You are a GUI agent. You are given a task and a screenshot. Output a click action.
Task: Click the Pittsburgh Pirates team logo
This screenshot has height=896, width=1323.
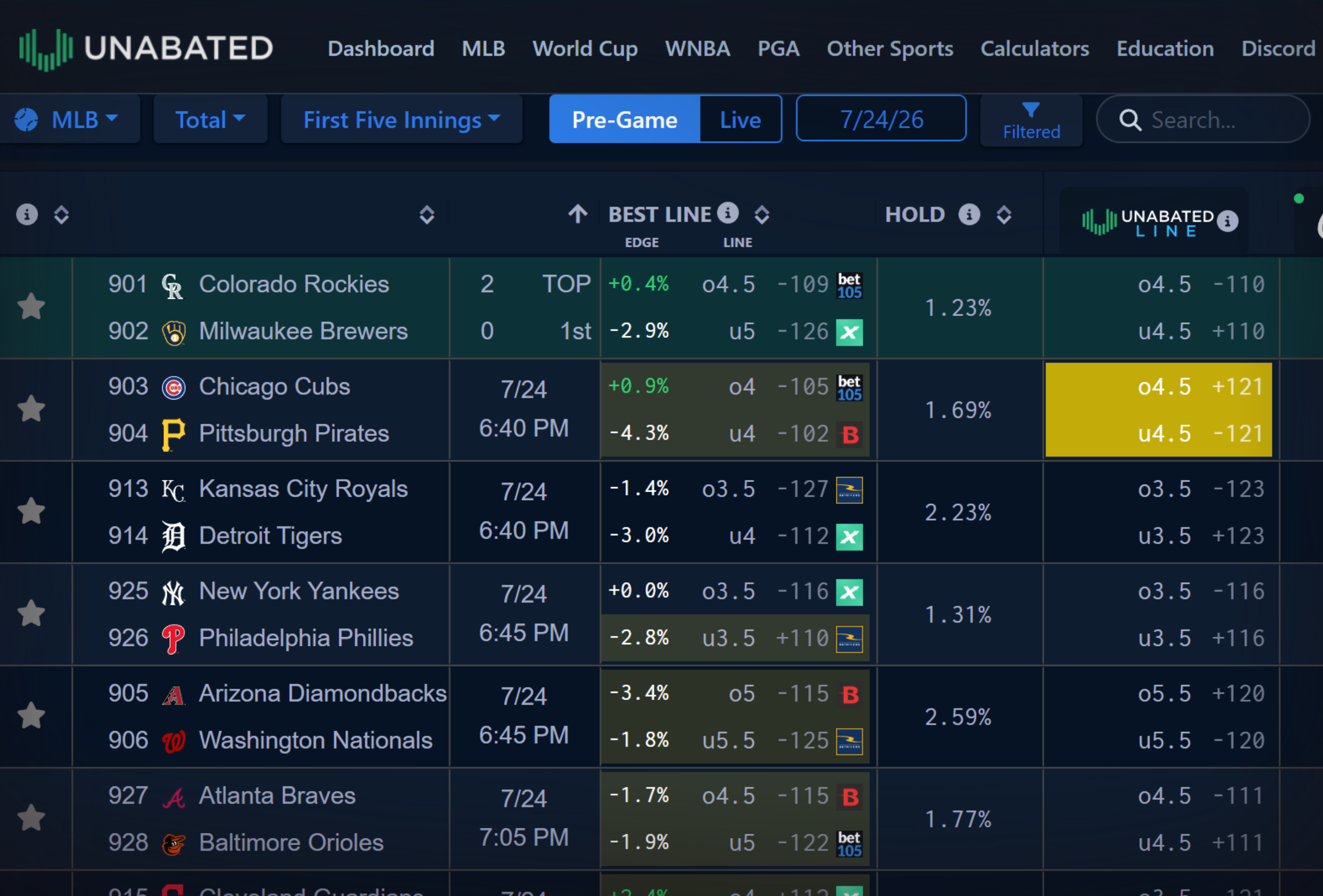pyautogui.click(x=174, y=435)
